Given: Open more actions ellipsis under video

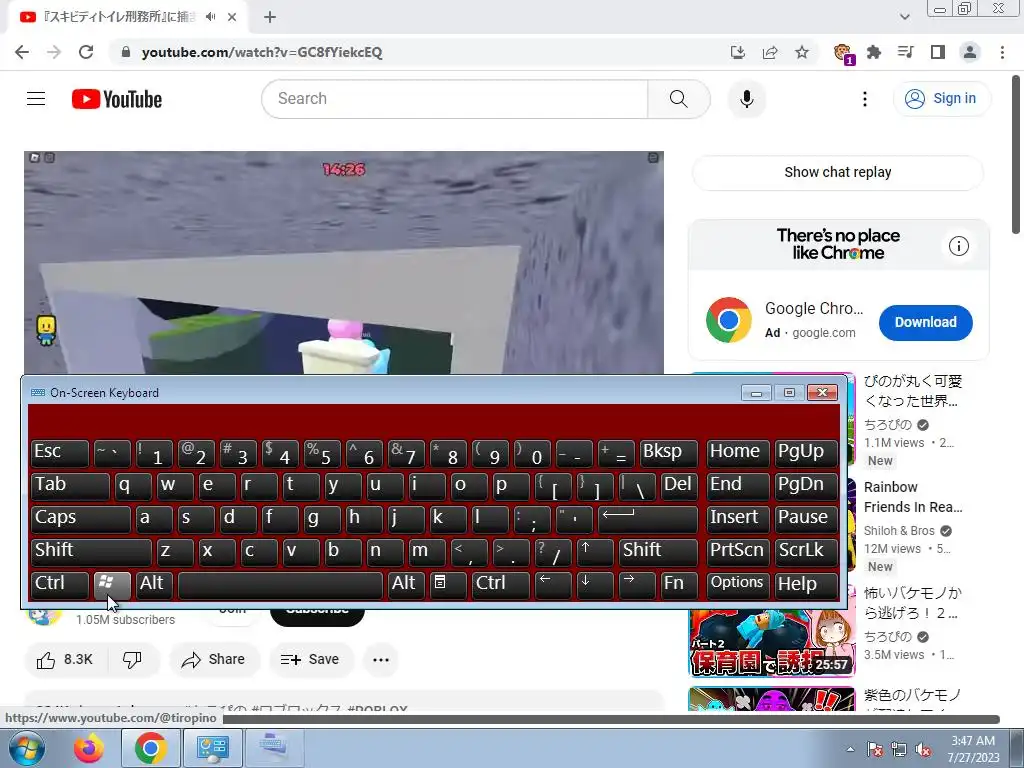Looking at the screenshot, I should pos(381,660).
